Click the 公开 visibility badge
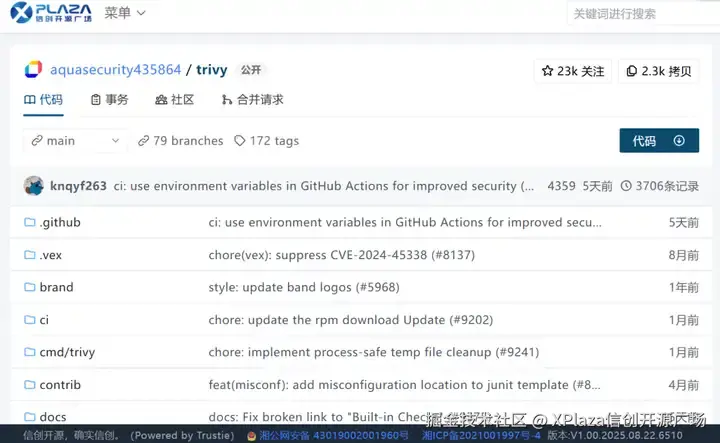The image size is (720, 443). [251, 70]
